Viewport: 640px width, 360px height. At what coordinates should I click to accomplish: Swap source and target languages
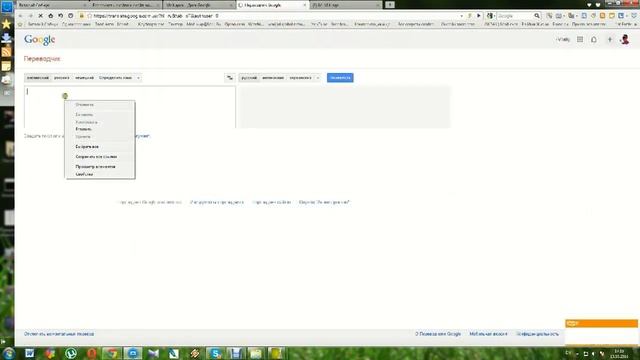click(230, 78)
